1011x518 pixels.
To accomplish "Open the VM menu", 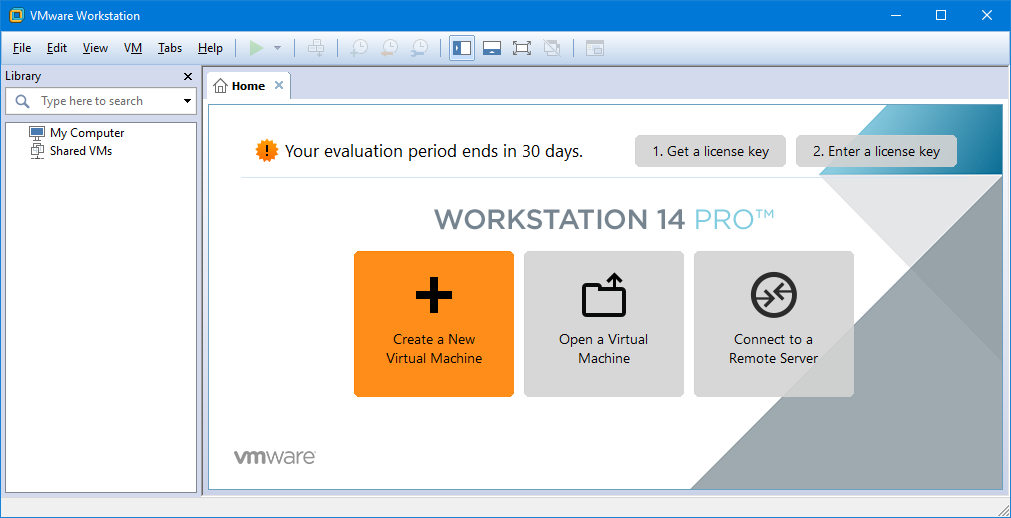I will click(133, 48).
